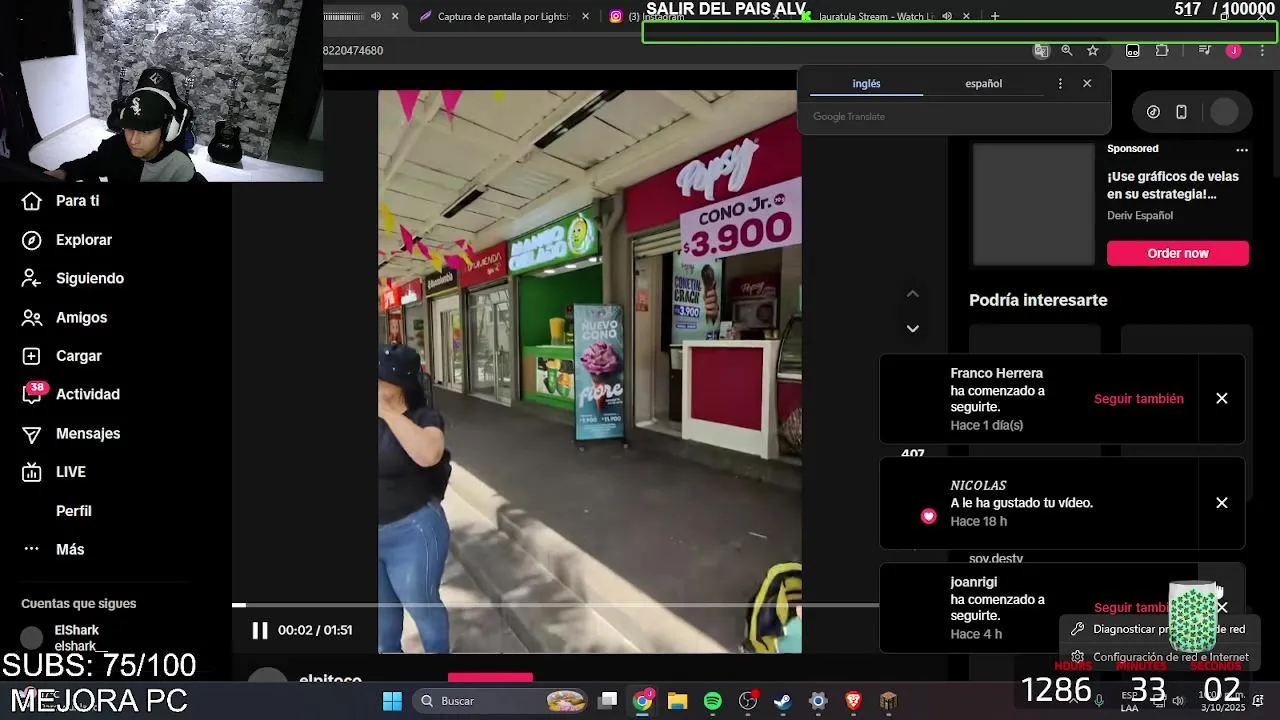Open File Explorer from the taskbar
The height and width of the screenshot is (720, 1280).
[x=677, y=701]
